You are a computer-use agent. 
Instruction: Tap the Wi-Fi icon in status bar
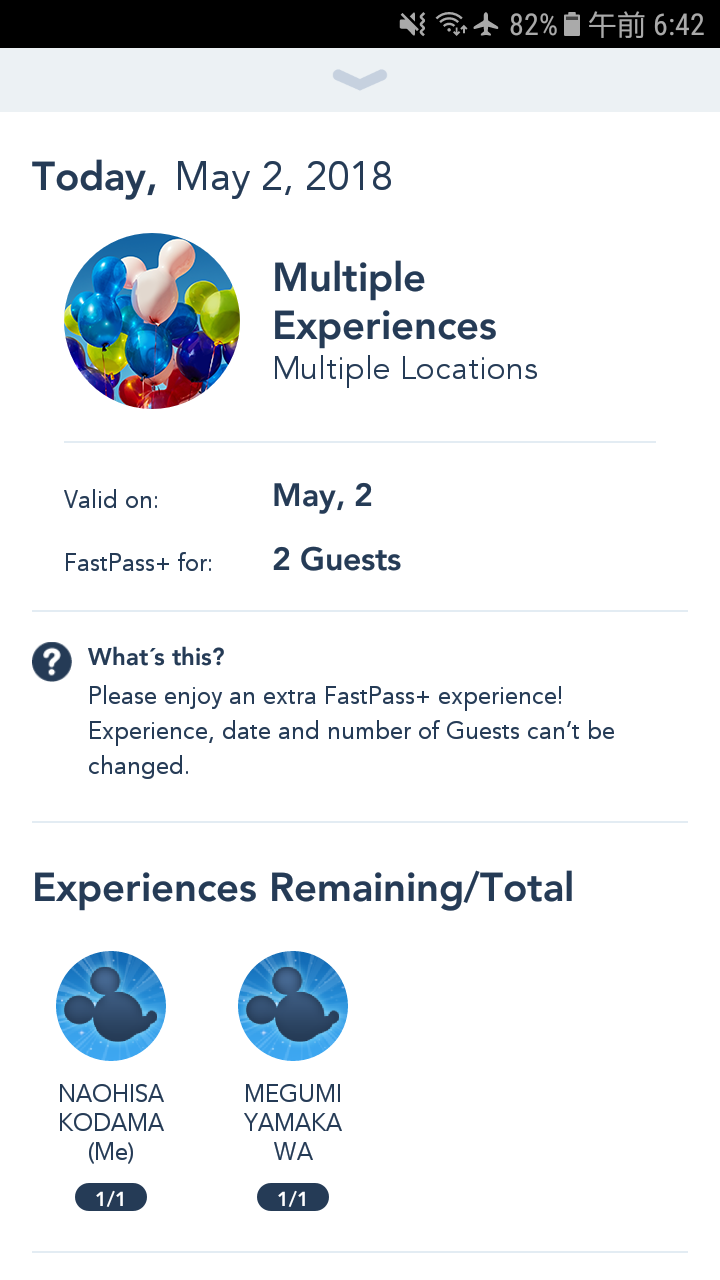(453, 24)
